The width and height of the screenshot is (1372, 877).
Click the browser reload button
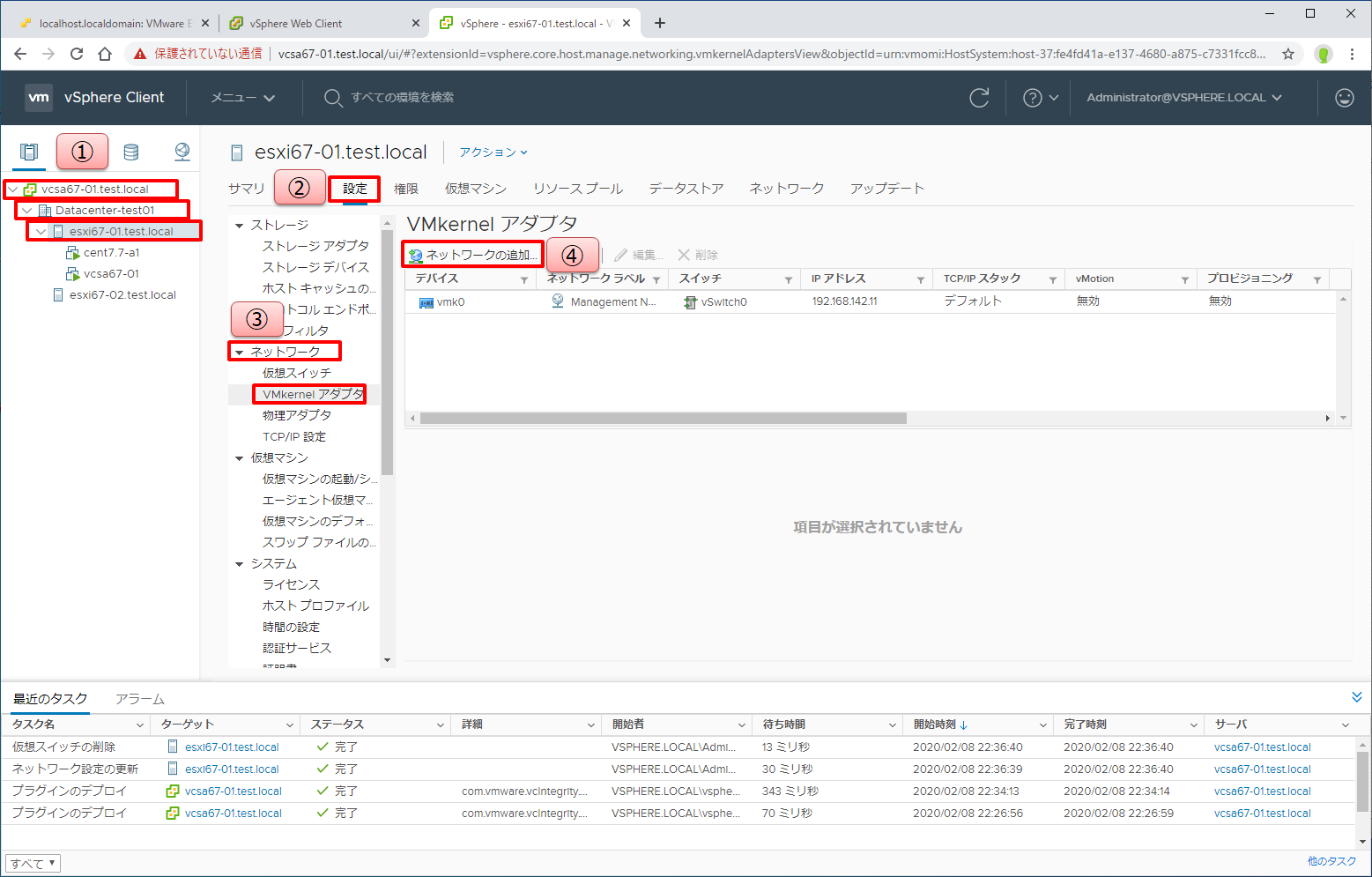click(x=77, y=54)
